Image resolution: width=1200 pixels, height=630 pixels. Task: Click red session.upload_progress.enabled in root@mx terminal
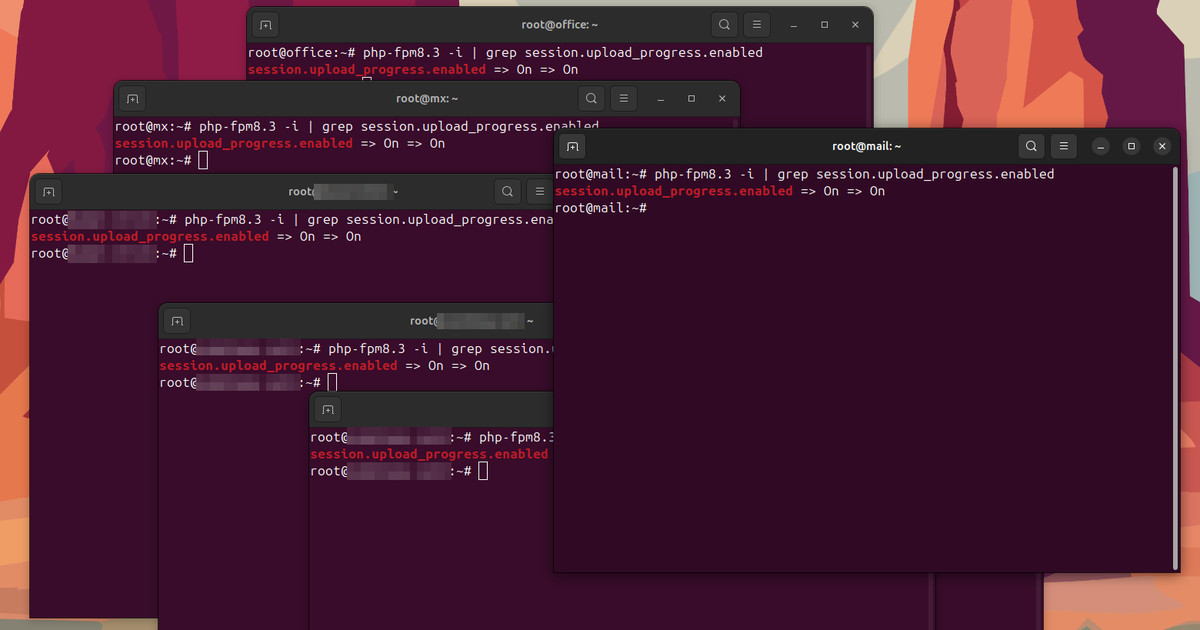(234, 143)
